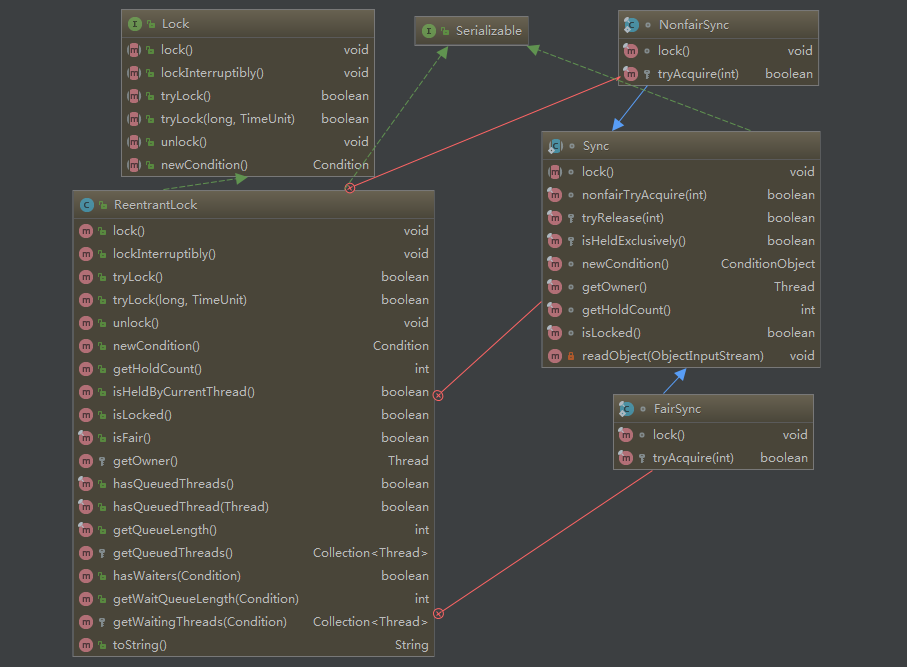Click the private lock icon beside readObject
The image size is (907, 667).
(x=571, y=356)
